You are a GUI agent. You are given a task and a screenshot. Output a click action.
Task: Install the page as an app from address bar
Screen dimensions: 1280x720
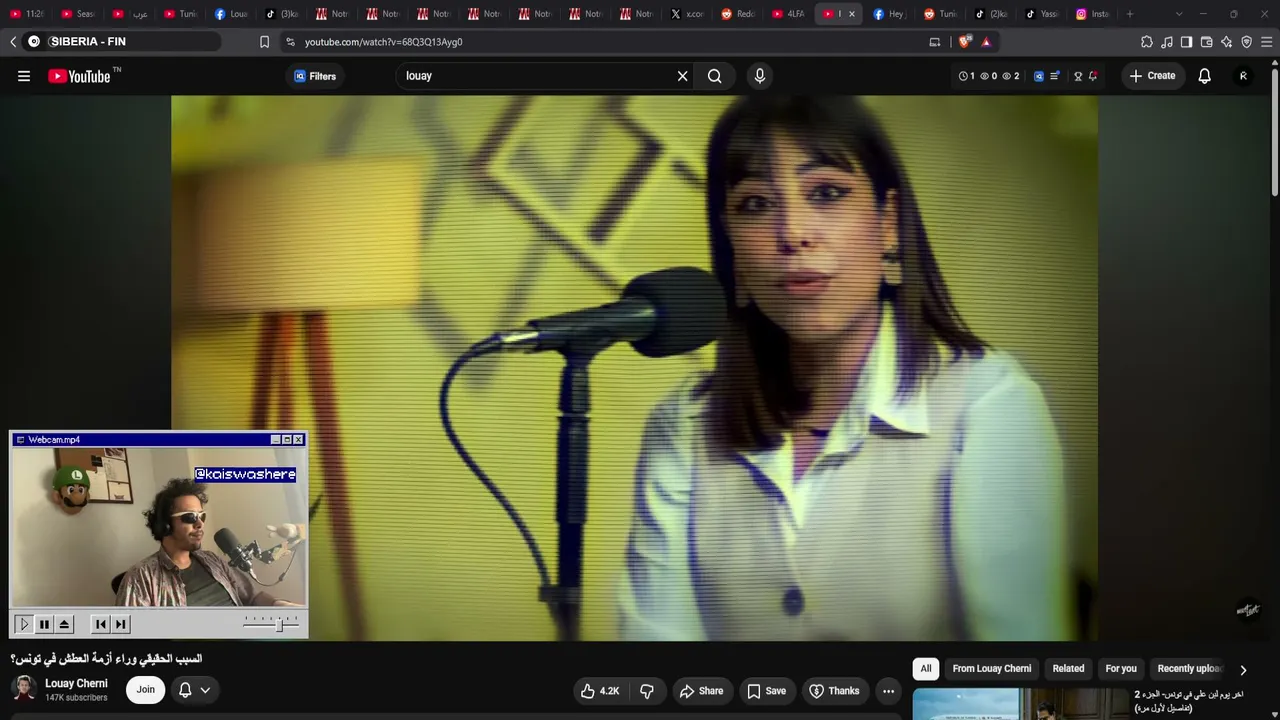tap(935, 42)
